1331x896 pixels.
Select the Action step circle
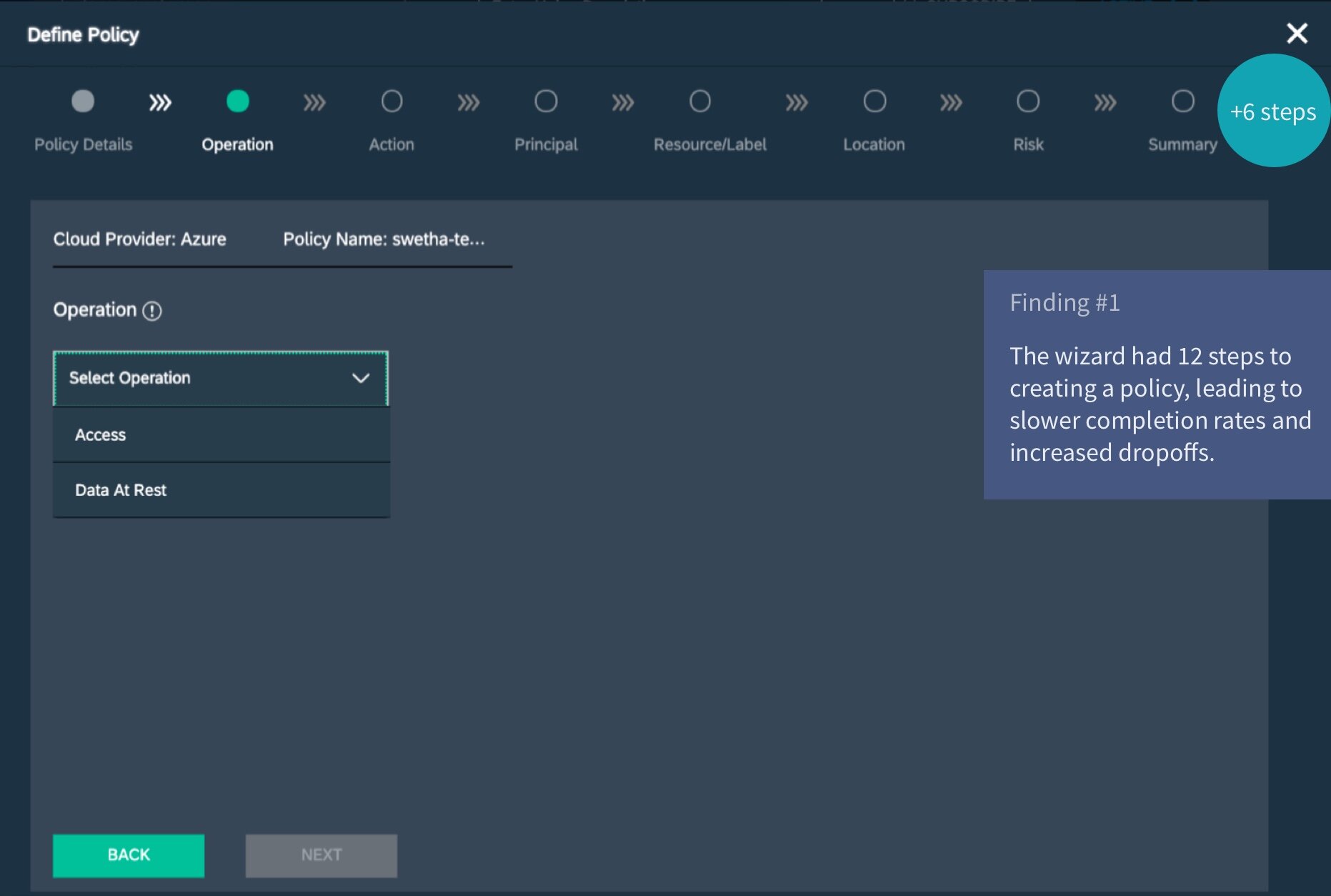(x=392, y=101)
